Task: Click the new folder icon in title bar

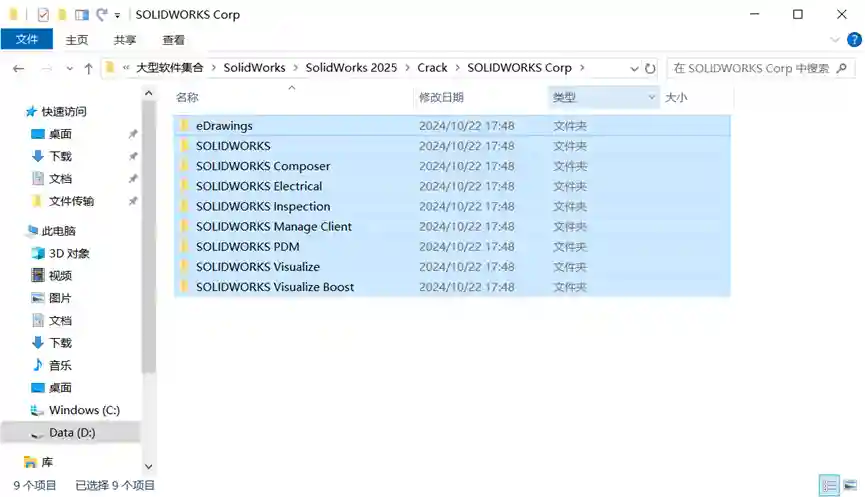Action: 62,15
